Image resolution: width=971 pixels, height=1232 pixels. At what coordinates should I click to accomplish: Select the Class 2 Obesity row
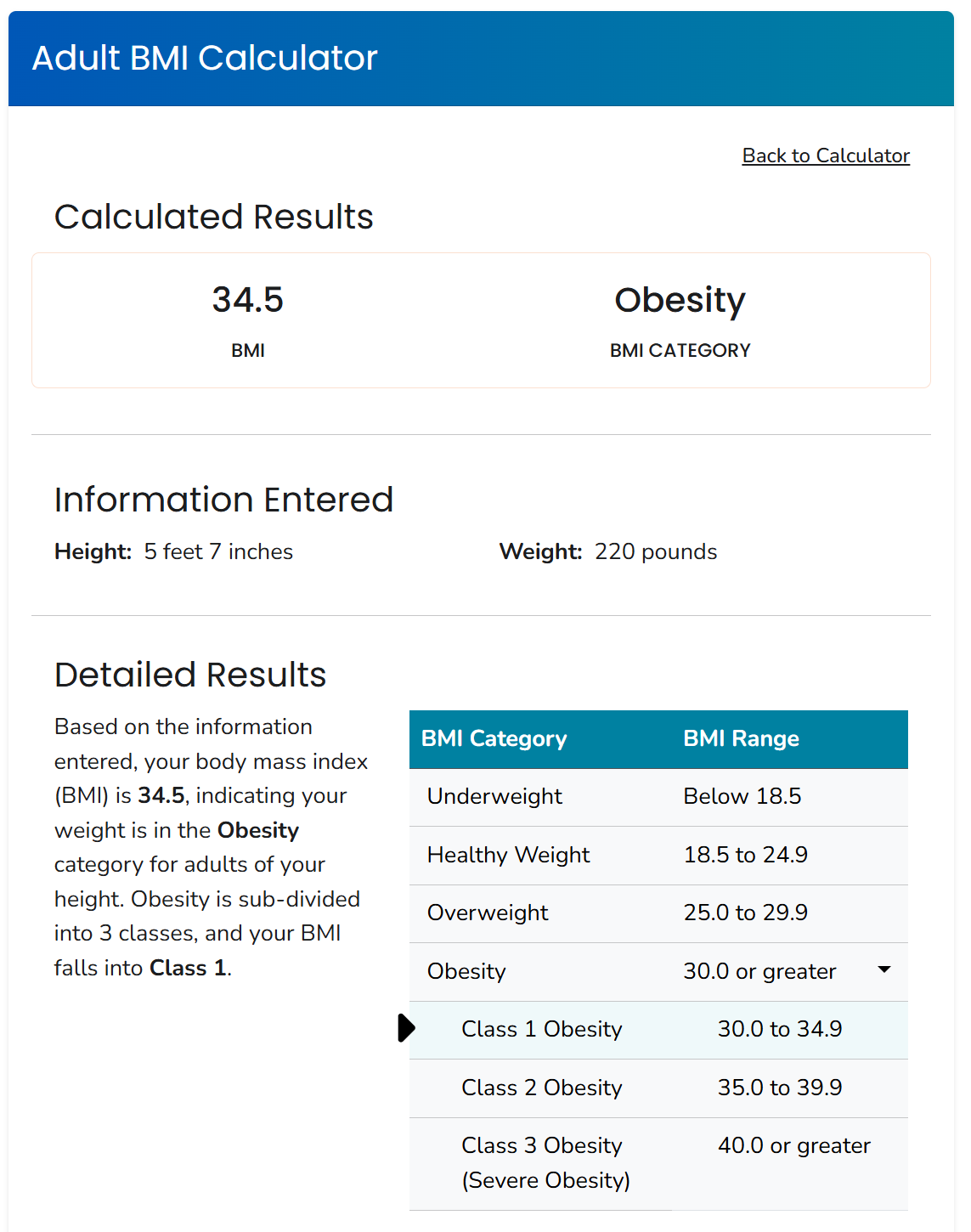click(658, 1088)
